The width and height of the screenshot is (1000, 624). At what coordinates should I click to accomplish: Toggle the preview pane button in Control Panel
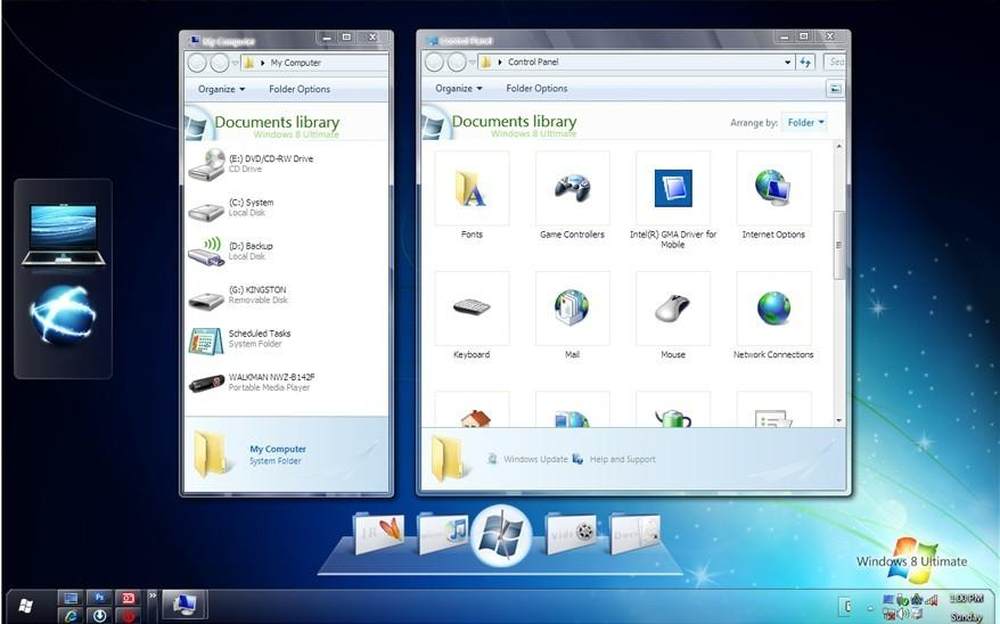(834, 89)
